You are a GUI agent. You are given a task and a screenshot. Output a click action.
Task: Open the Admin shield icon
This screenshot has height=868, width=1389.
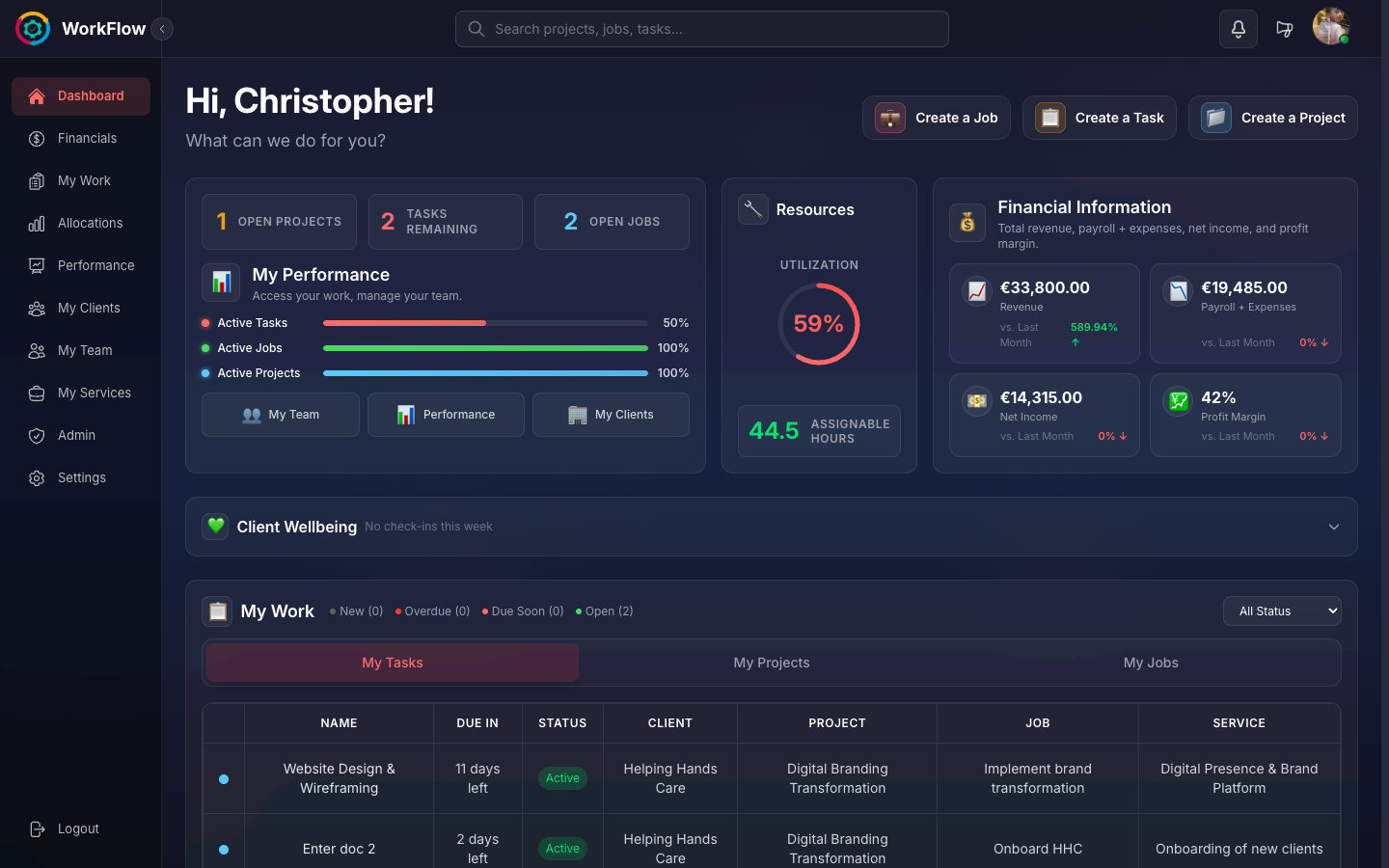click(x=36, y=435)
